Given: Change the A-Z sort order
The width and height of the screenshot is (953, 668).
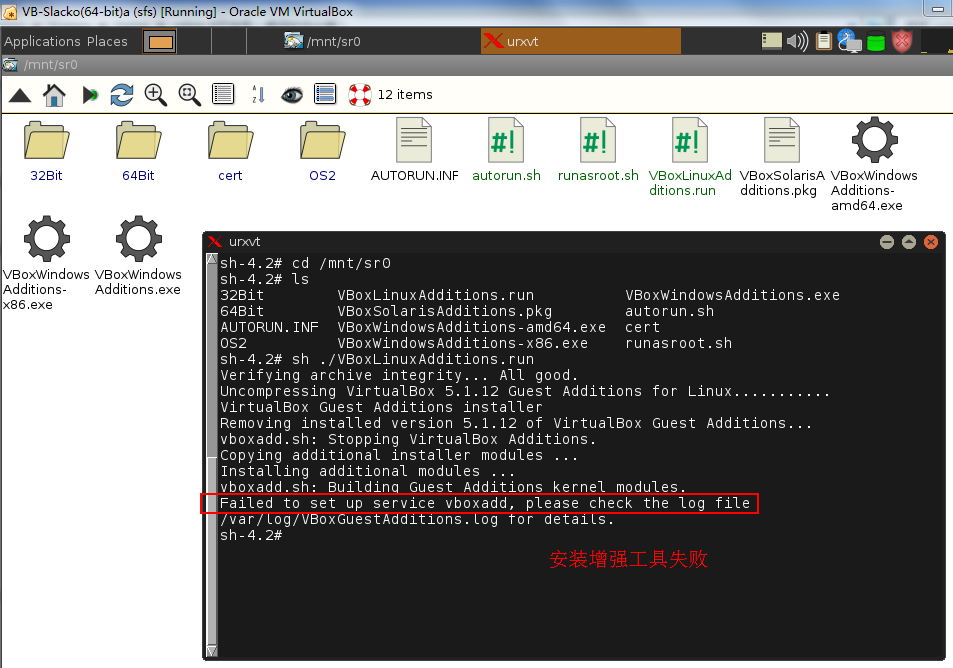Looking at the screenshot, I should tap(258, 94).
